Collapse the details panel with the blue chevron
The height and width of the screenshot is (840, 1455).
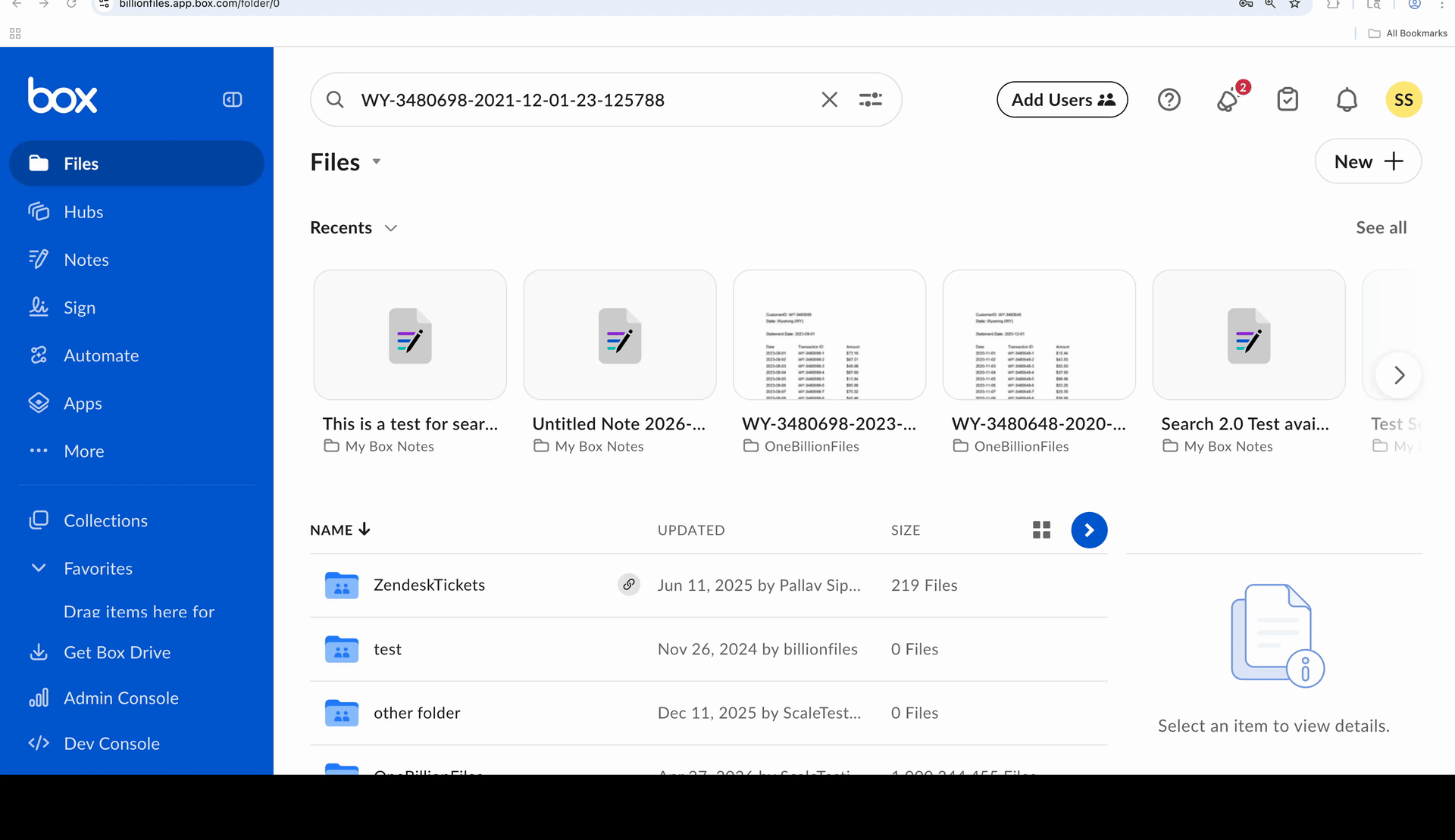[1089, 530]
